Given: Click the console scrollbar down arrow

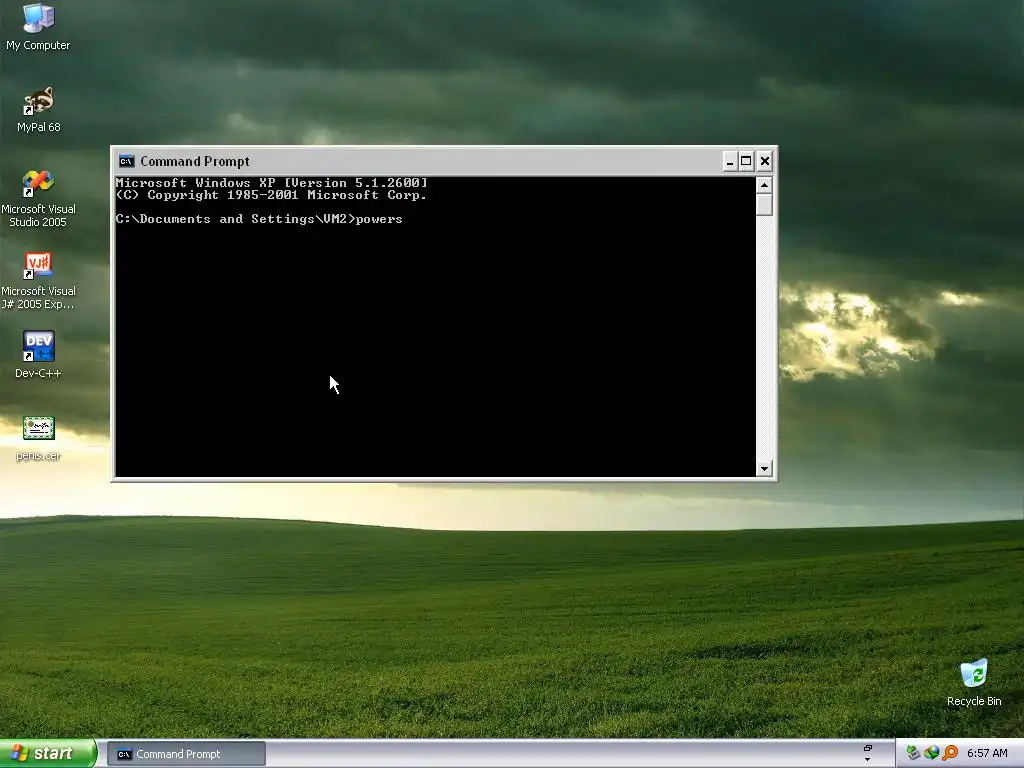Looking at the screenshot, I should point(764,468).
